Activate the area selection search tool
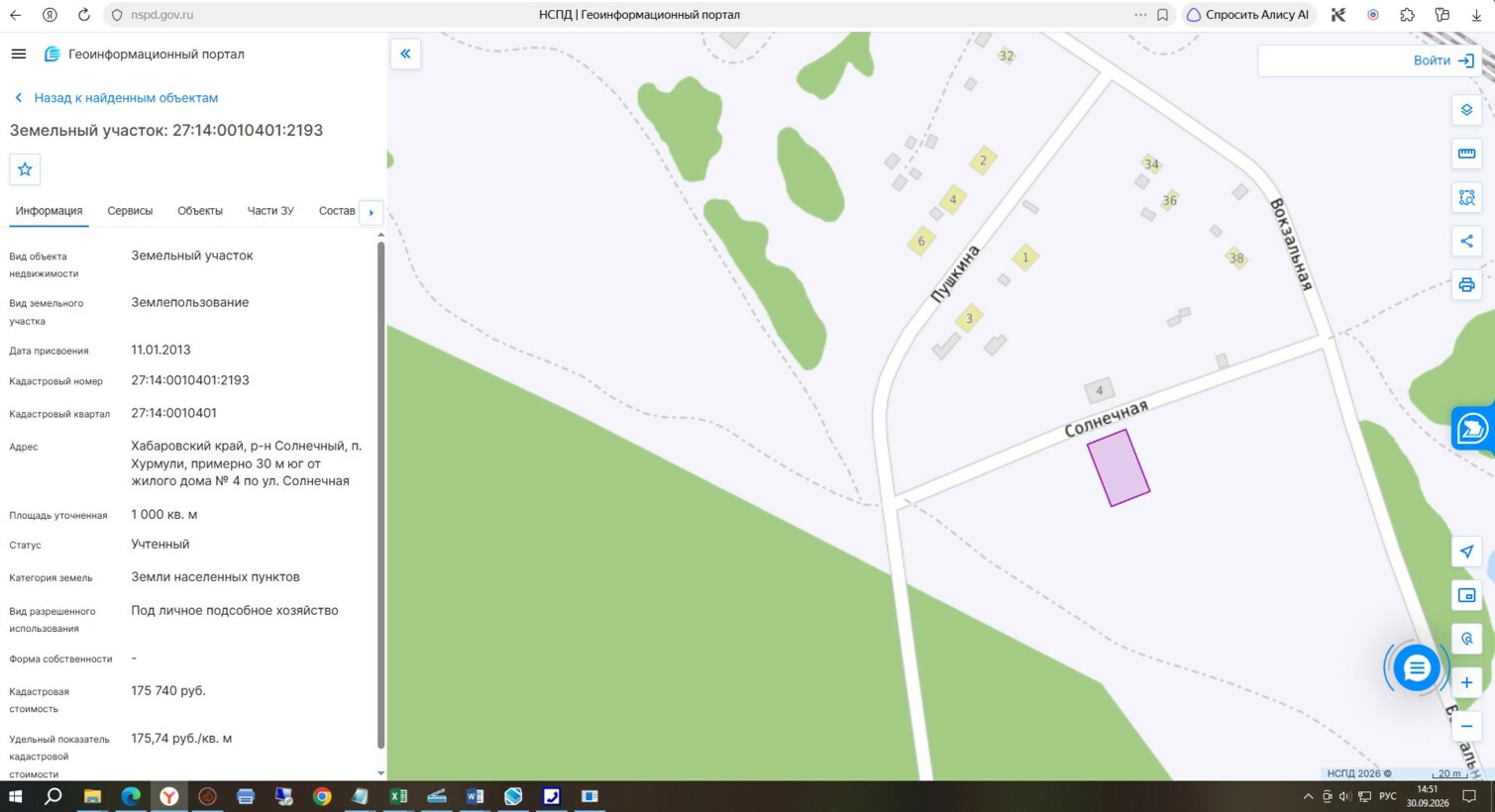 coord(1466,197)
